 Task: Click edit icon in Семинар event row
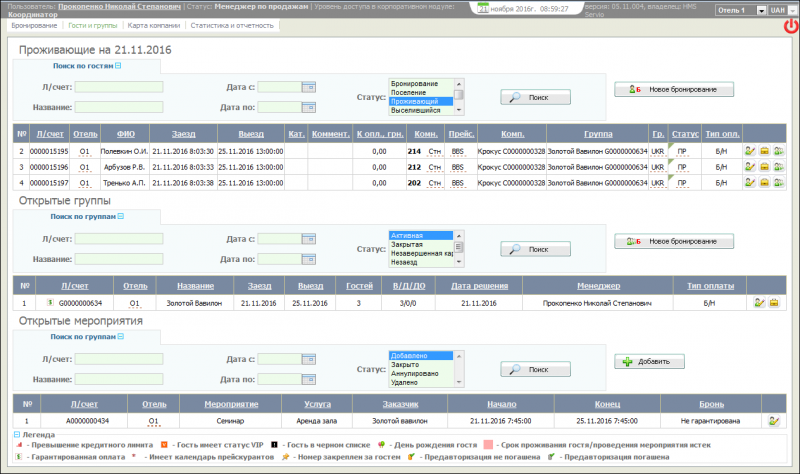pos(771,422)
